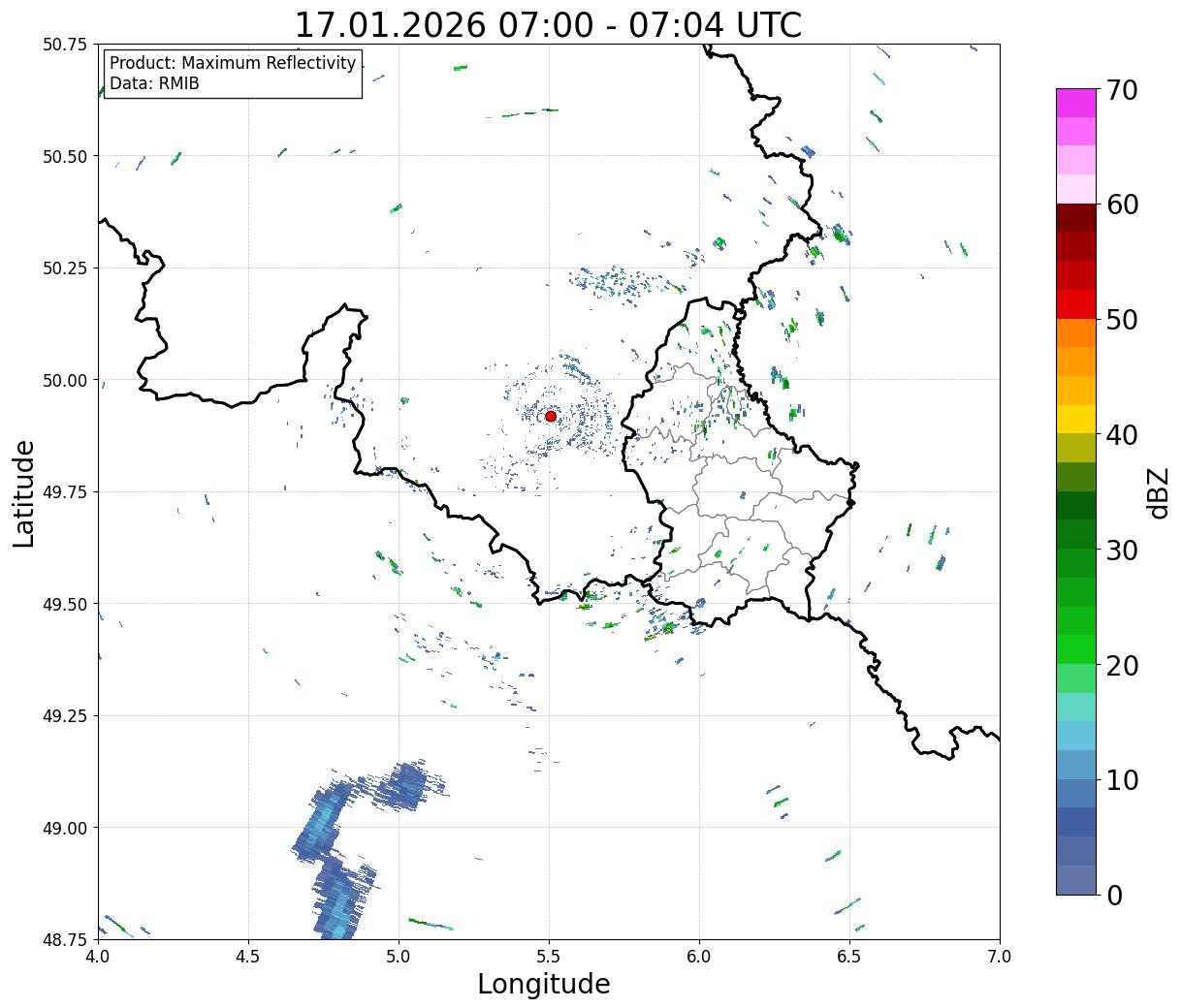The image size is (1182, 1008).
Task: Click the latitude tick label 48.75
Action: pyautogui.click(x=65, y=939)
